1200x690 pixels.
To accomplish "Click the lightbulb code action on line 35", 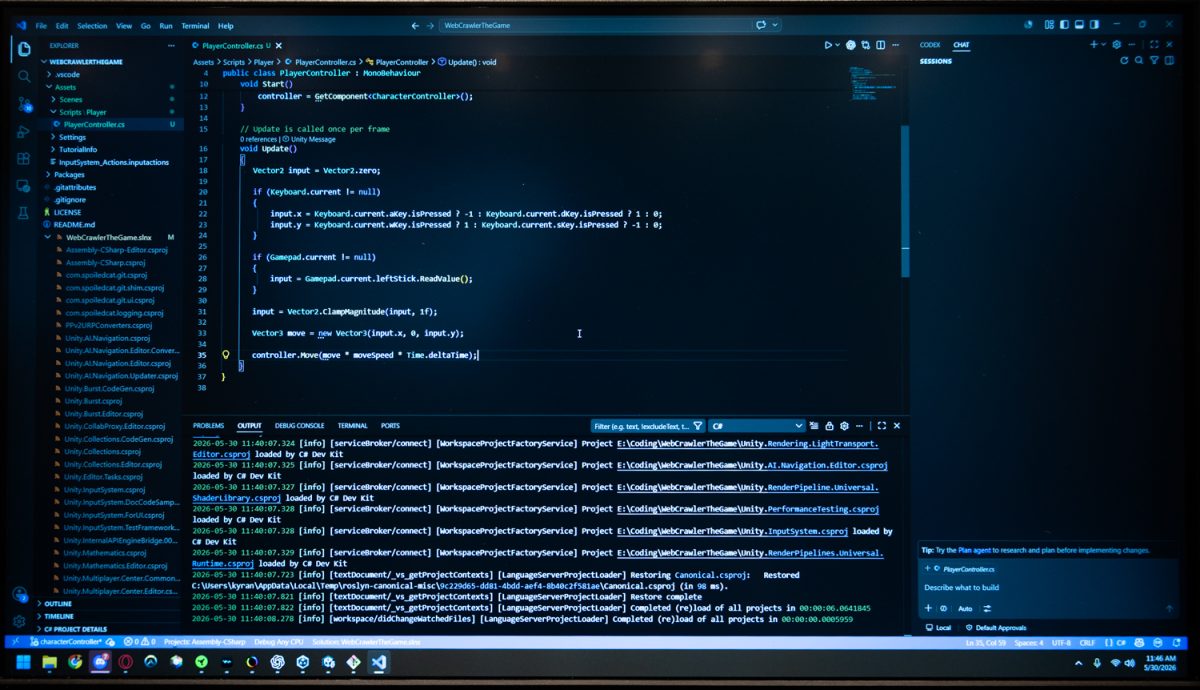I will [x=226, y=355].
